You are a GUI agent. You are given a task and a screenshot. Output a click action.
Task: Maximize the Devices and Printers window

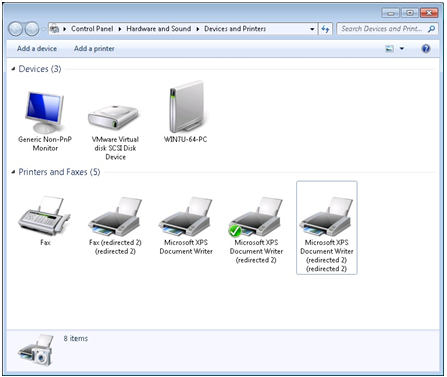pos(410,13)
